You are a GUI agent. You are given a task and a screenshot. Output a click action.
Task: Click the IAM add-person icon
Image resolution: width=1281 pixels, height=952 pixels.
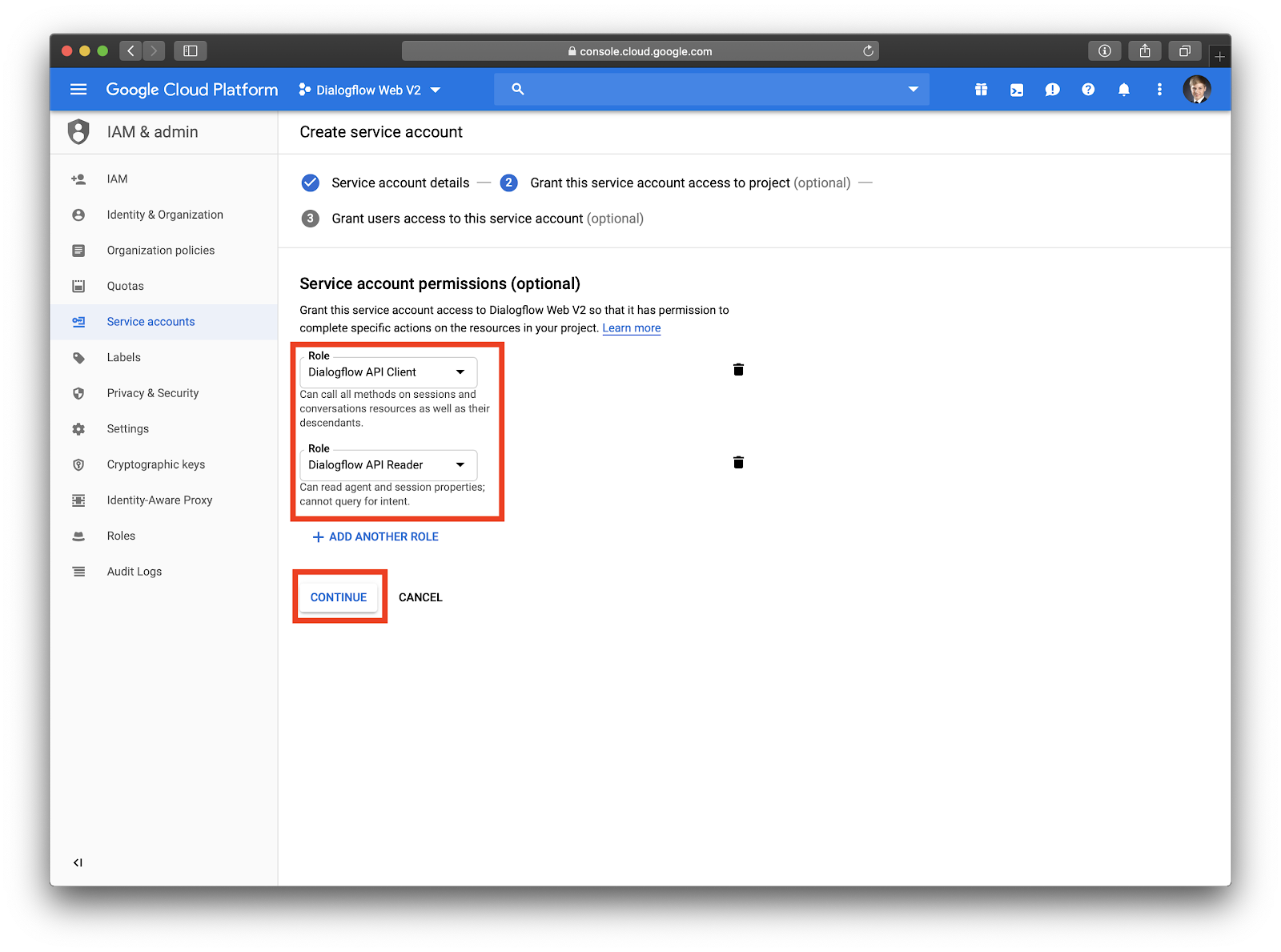(78, 179)
